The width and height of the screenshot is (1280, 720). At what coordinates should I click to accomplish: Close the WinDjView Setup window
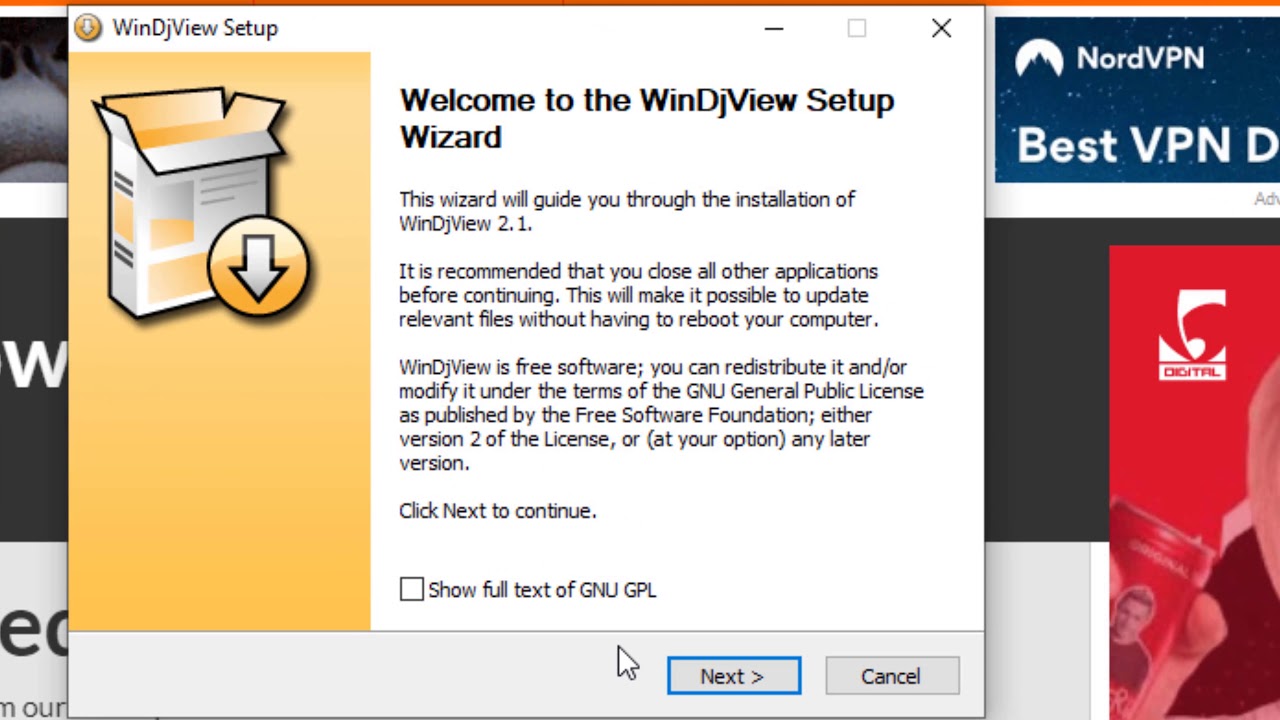tap(941, 28)
